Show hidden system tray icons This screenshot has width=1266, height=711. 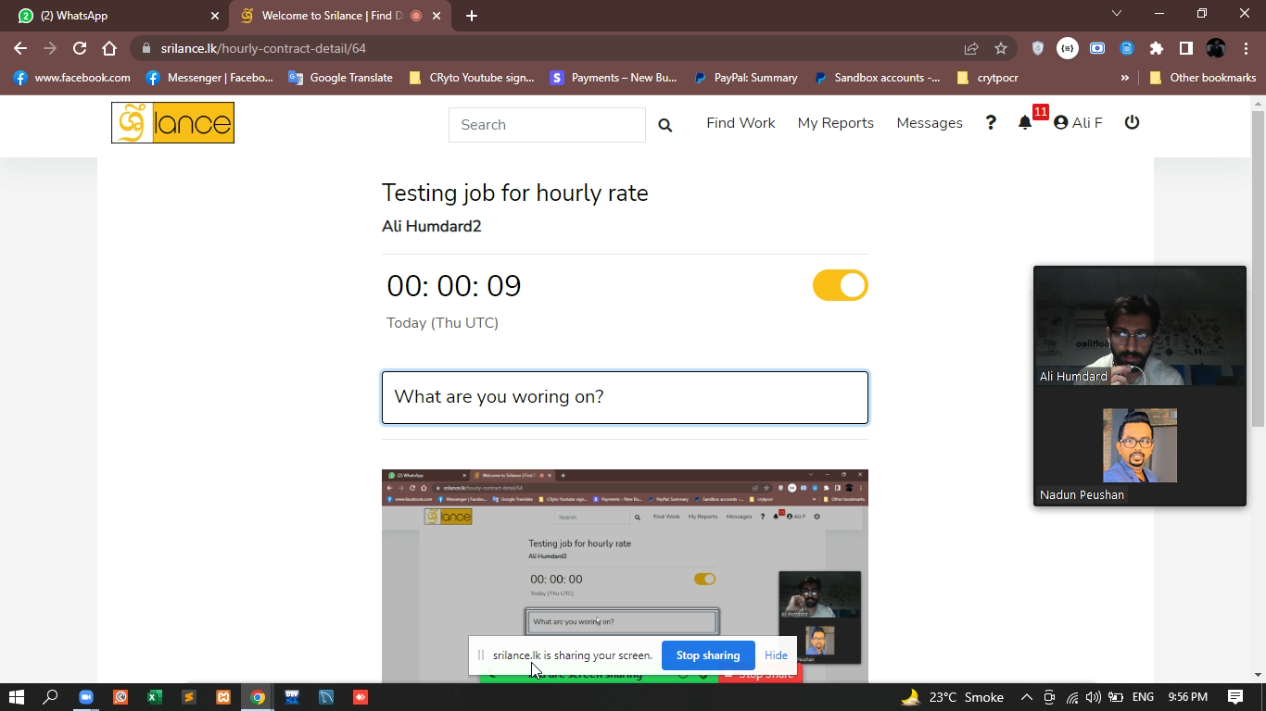click(x=1026, y=697)
